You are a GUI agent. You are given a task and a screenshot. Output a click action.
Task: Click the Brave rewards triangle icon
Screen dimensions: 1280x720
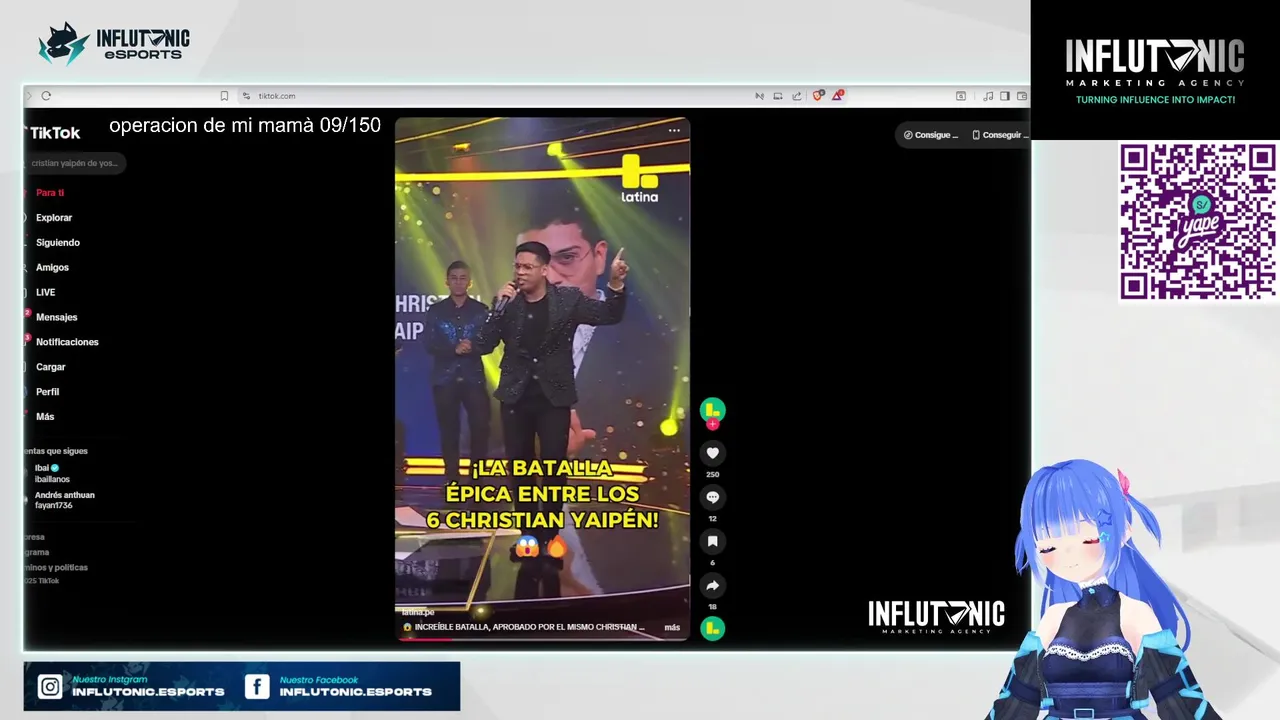837,96
